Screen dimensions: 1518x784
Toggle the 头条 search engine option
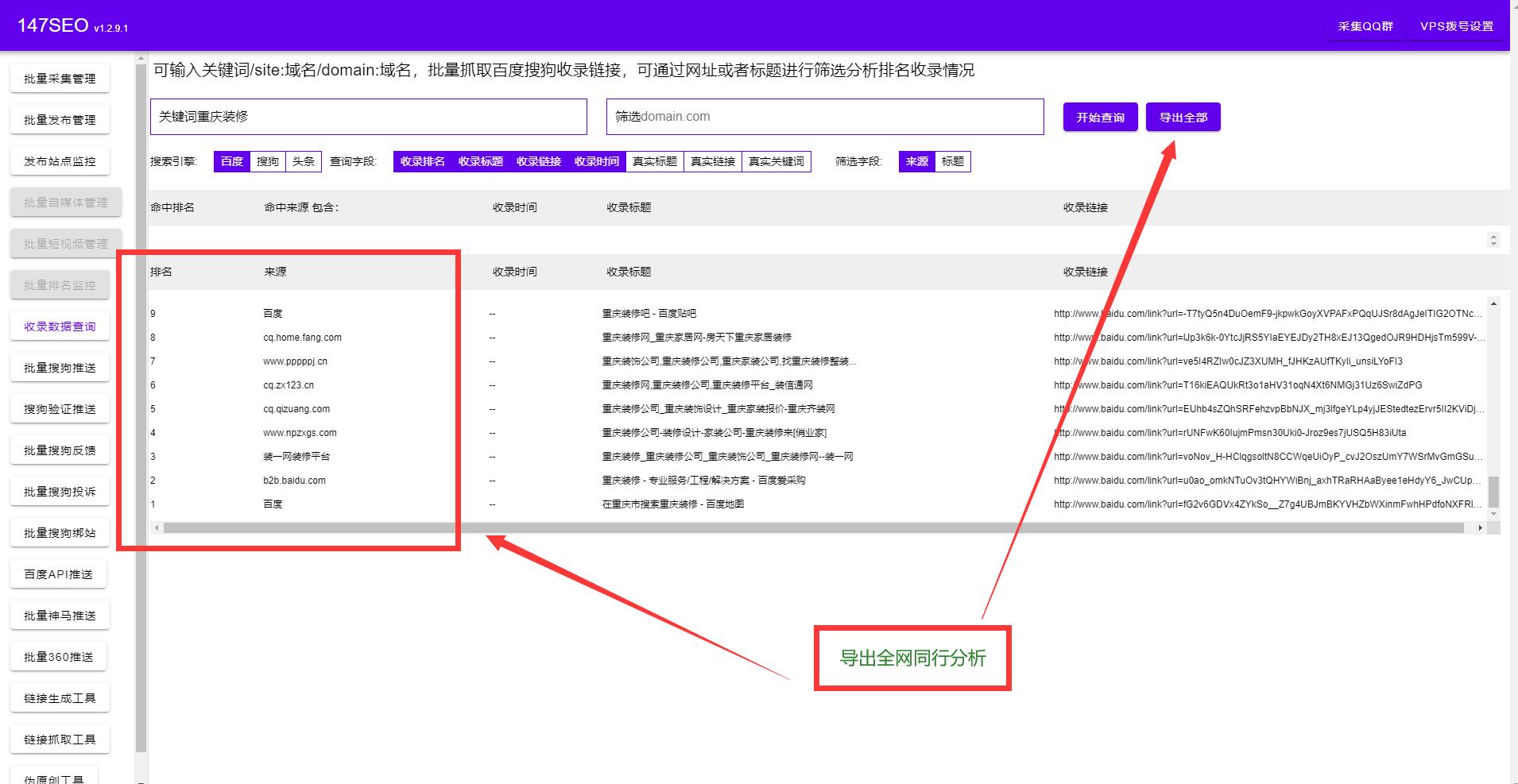click(x=303, y=161)
